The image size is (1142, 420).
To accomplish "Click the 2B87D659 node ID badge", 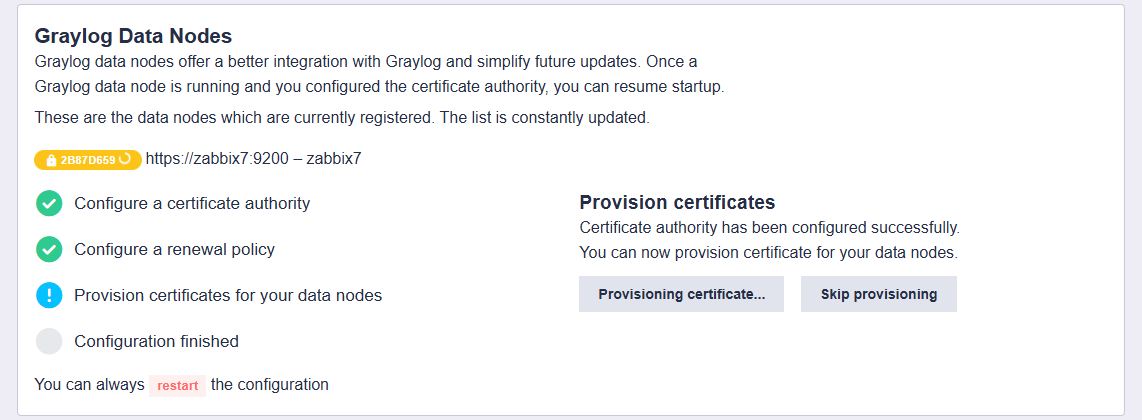I will 88,159.
